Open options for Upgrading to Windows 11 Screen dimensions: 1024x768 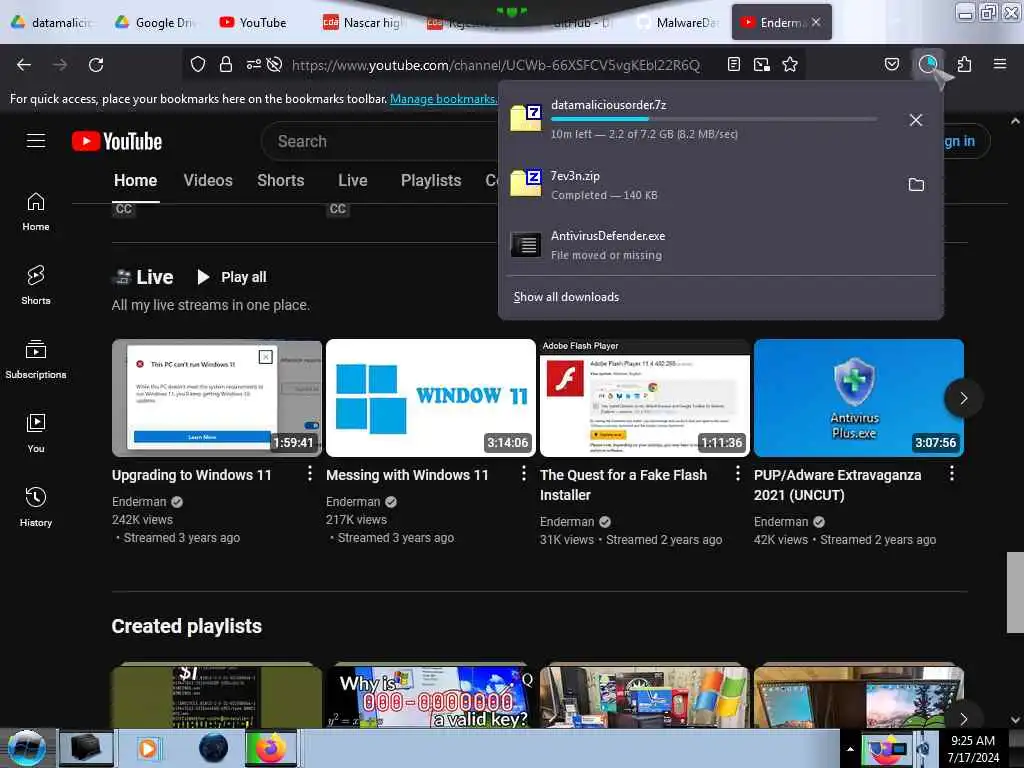(310, 473)
